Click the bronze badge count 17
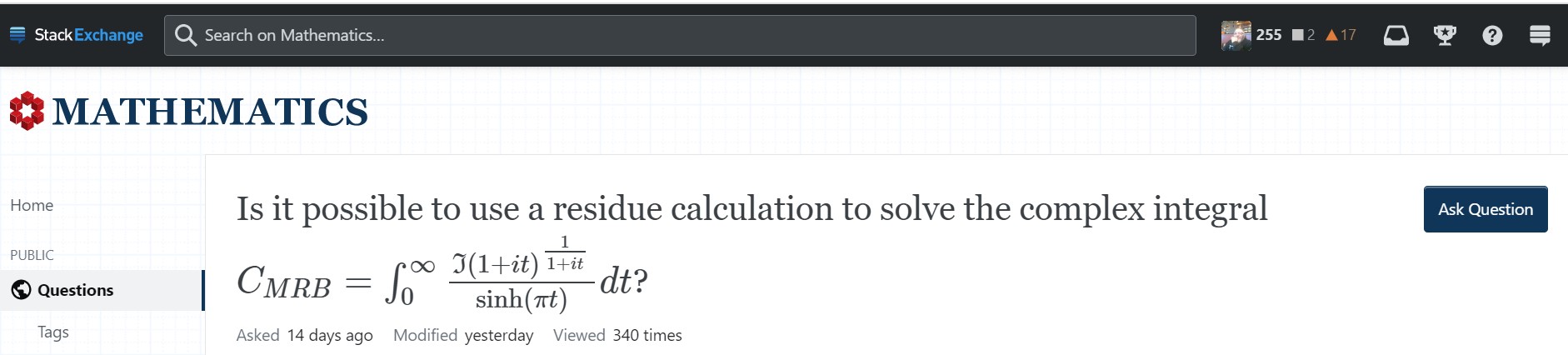 pos(1341,35)
